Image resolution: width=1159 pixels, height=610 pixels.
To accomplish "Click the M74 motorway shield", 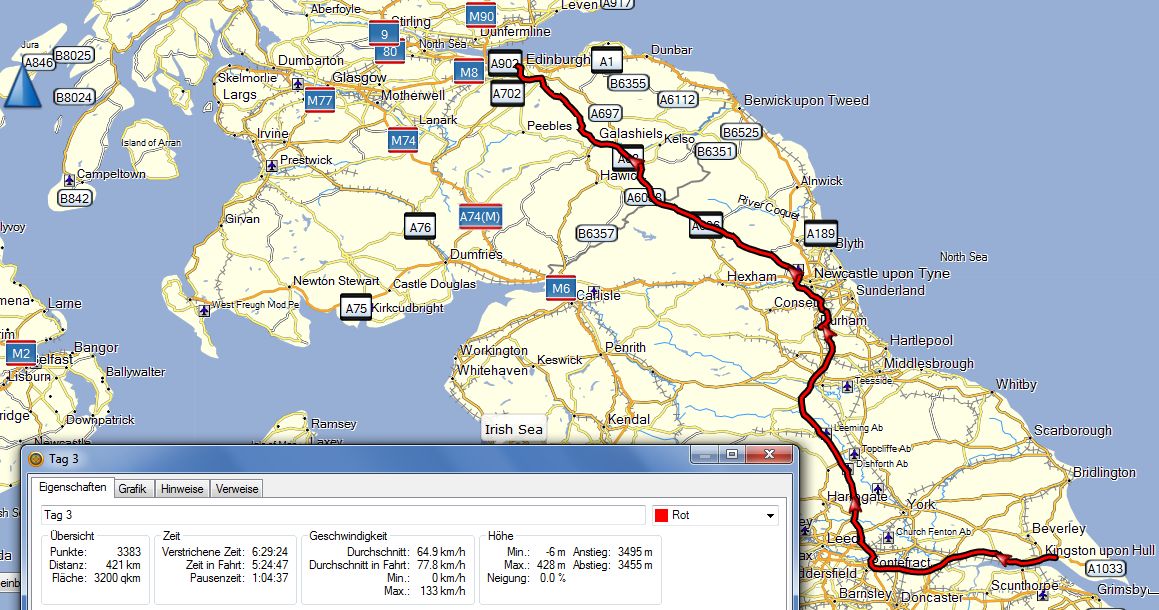I will 403,141.
